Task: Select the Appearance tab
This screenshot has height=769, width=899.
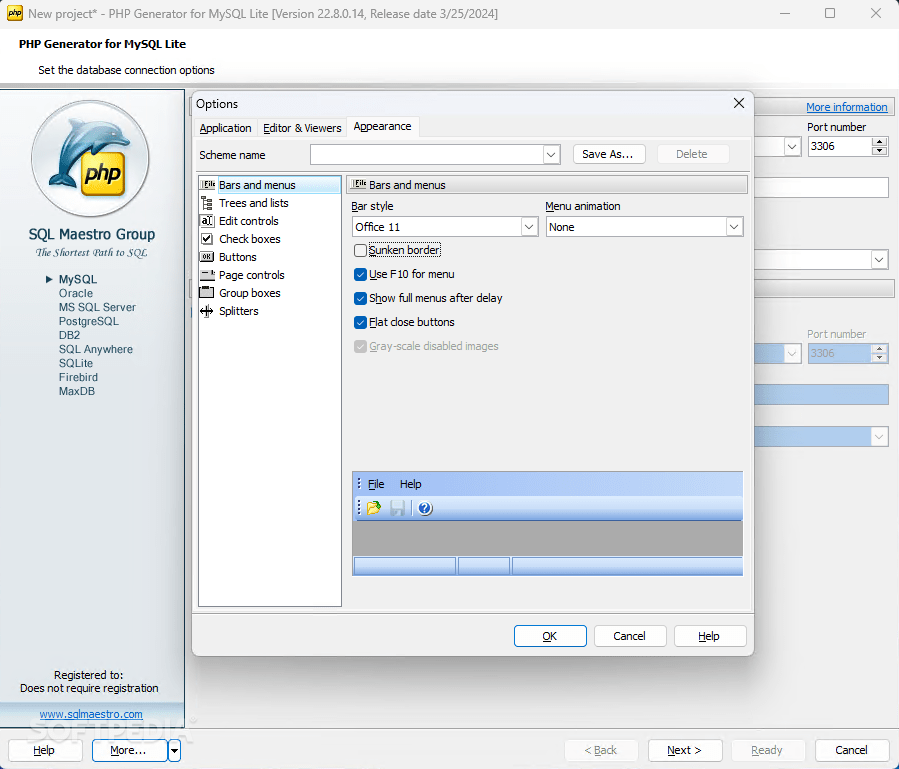Action: click(382, 126)
